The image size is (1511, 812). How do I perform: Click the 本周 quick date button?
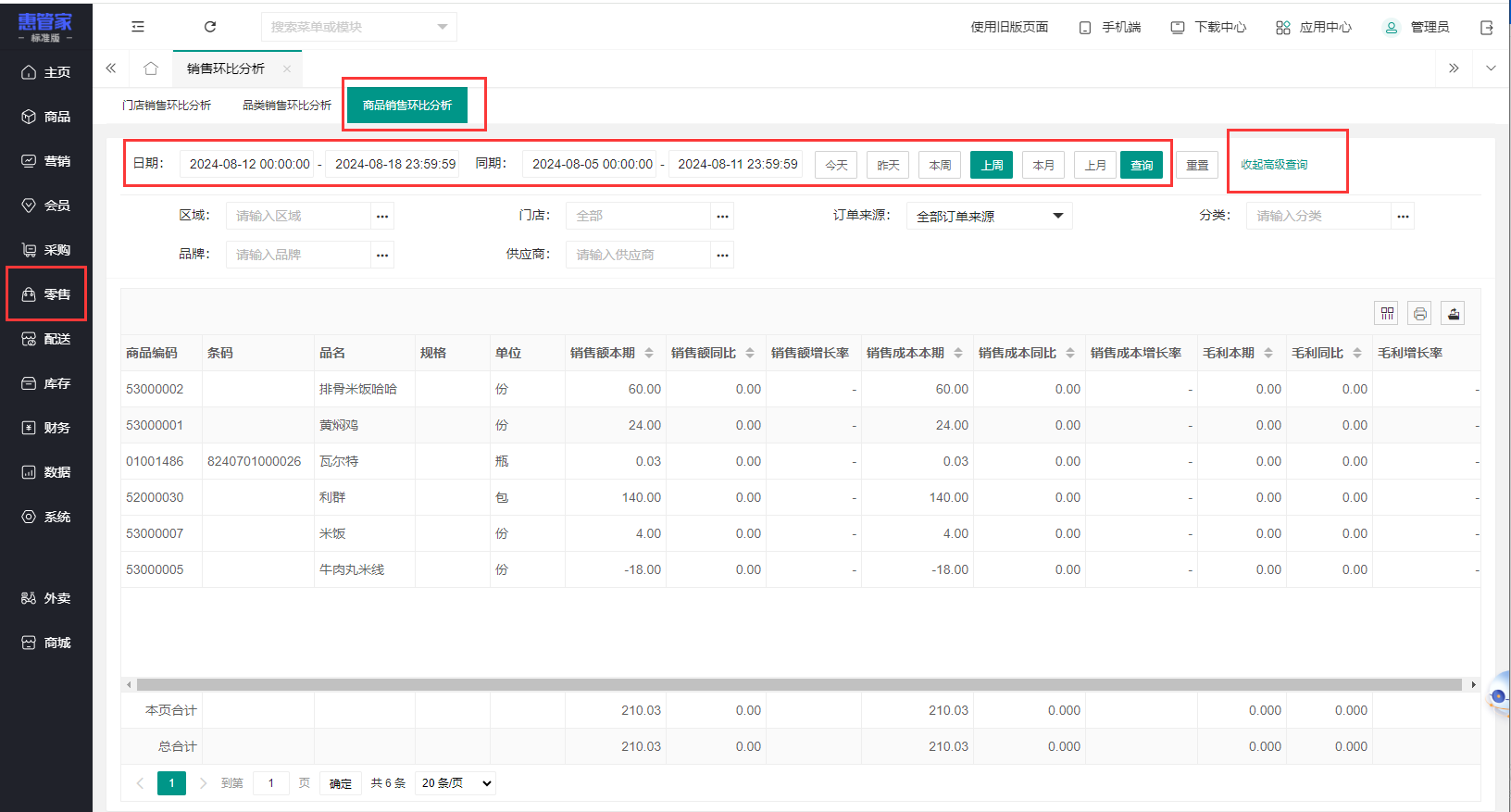940,165
